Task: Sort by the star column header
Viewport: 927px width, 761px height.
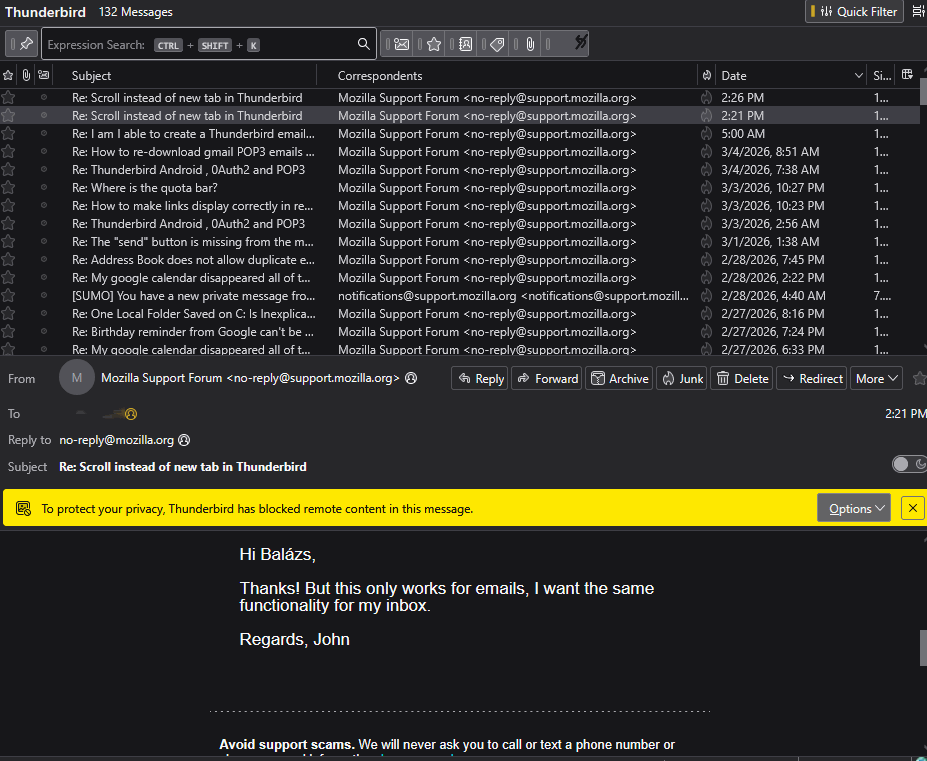Action: pos(8,76)
